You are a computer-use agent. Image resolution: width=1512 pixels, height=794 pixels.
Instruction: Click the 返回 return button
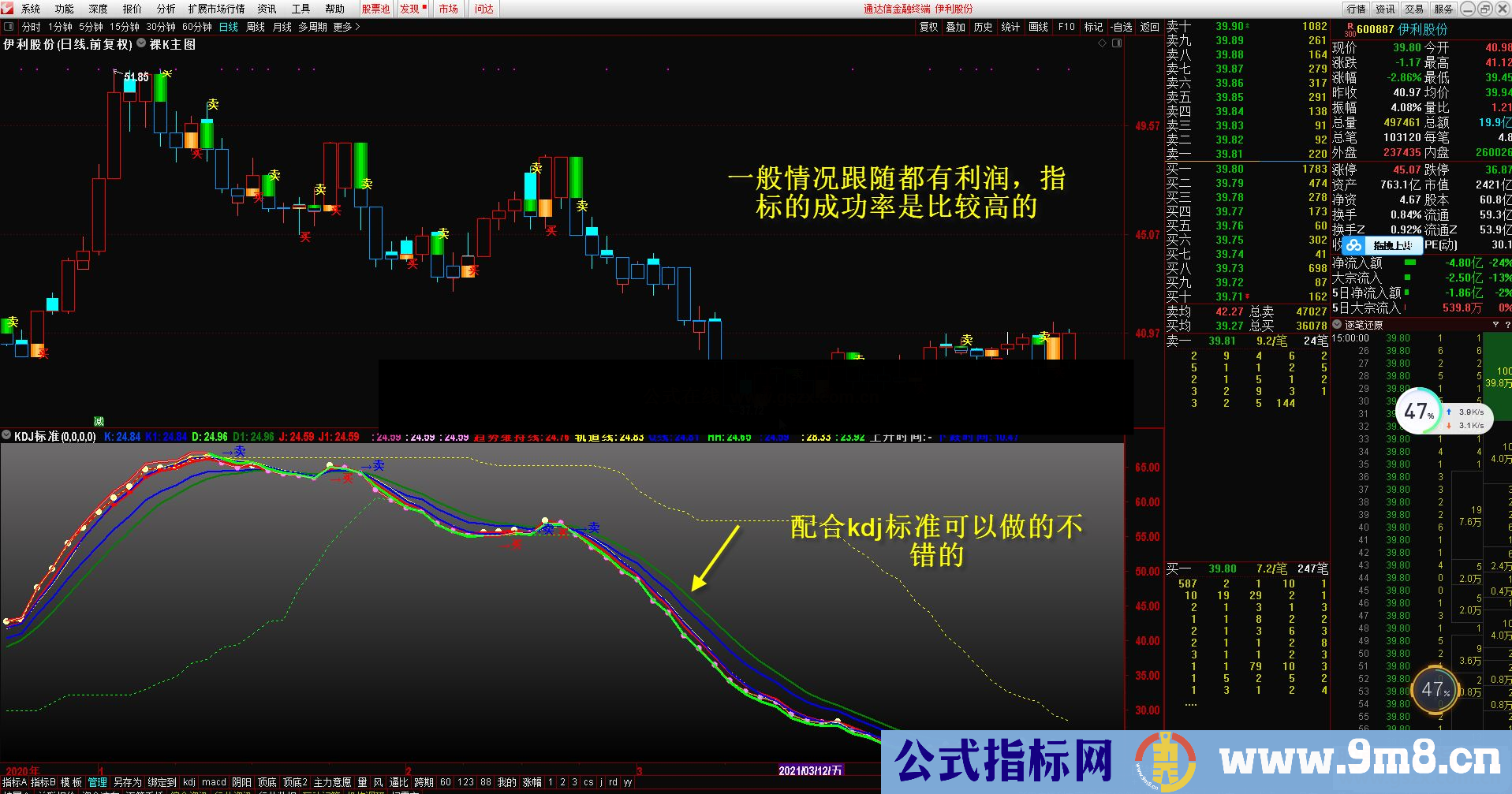pyautogui.click(x=1148, y=26)
